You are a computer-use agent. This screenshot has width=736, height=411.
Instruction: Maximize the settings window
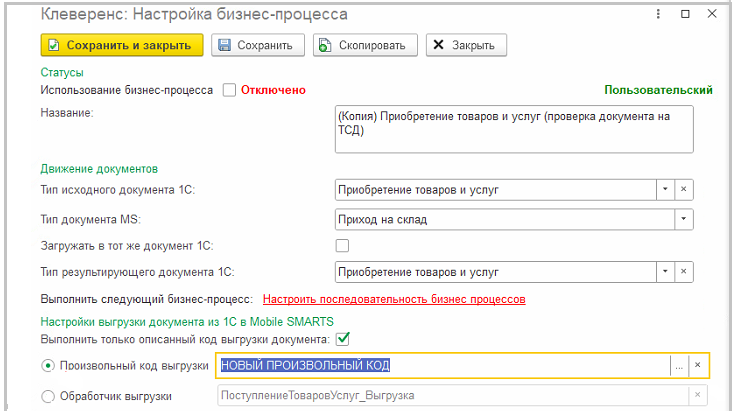click(685, 14)
